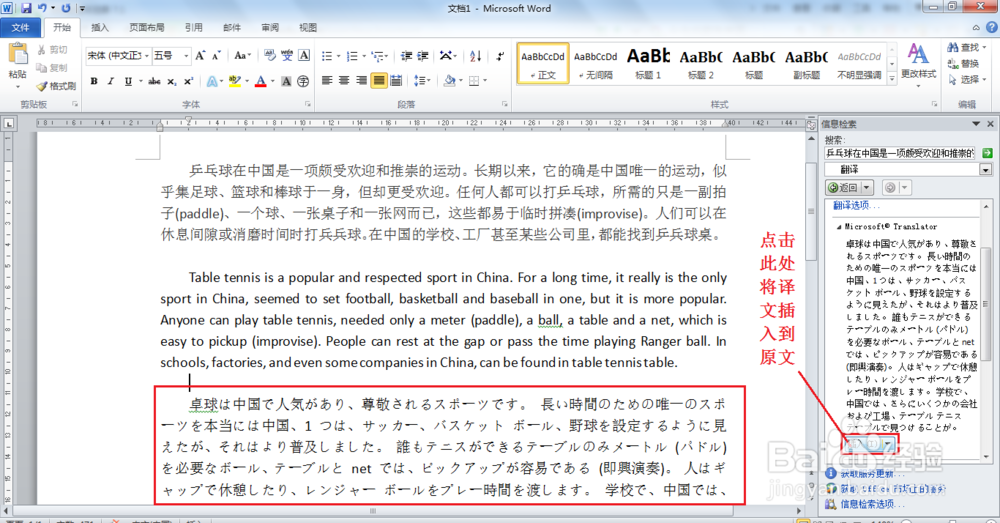The width and height of the screenshot is (1000, 523).
Task: Click the Change Styles (更改样式) button
Action: [918, 63]
